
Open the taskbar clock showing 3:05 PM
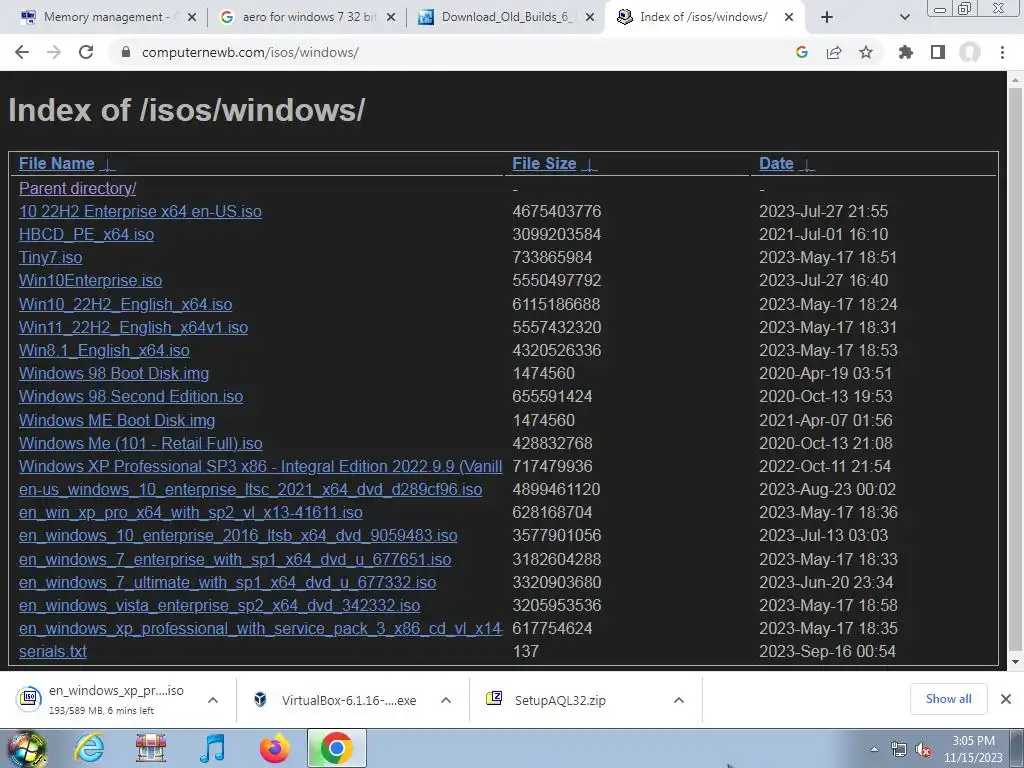click(973, 749)
